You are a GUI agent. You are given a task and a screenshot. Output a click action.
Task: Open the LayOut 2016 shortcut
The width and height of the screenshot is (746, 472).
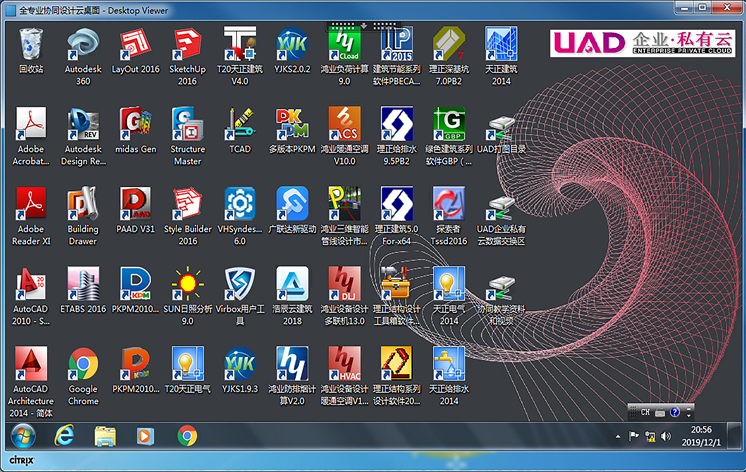[x=135, y=46]
